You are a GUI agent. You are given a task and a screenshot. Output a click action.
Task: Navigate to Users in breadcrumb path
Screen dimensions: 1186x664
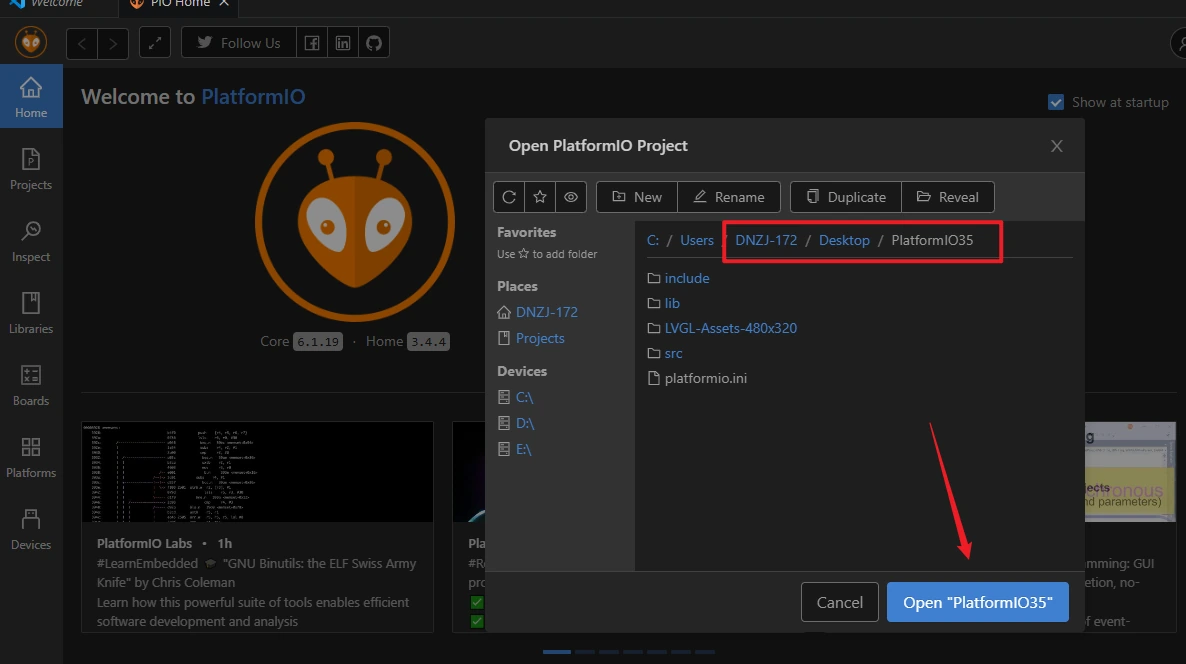point(697,240)
